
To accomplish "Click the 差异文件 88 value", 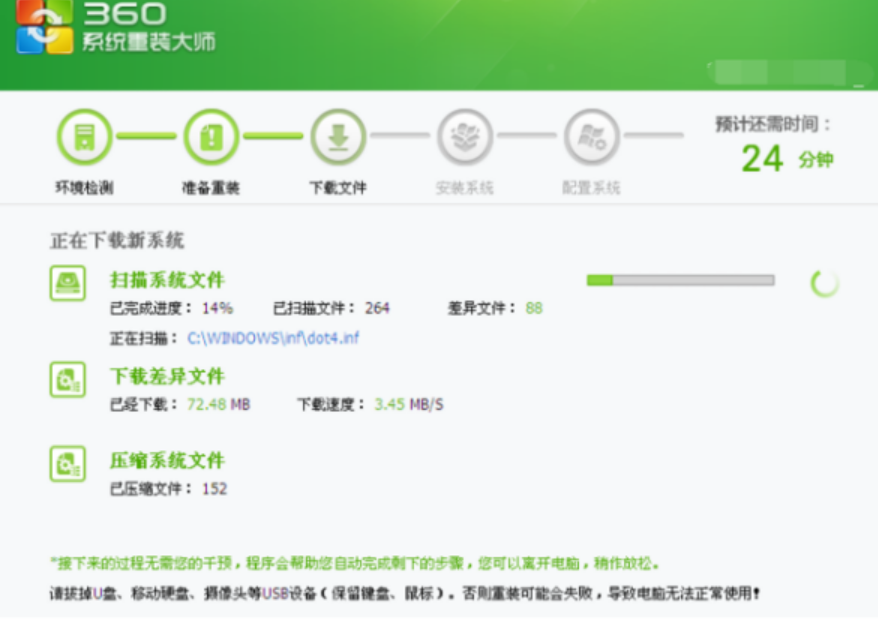I will coord(534,308).
